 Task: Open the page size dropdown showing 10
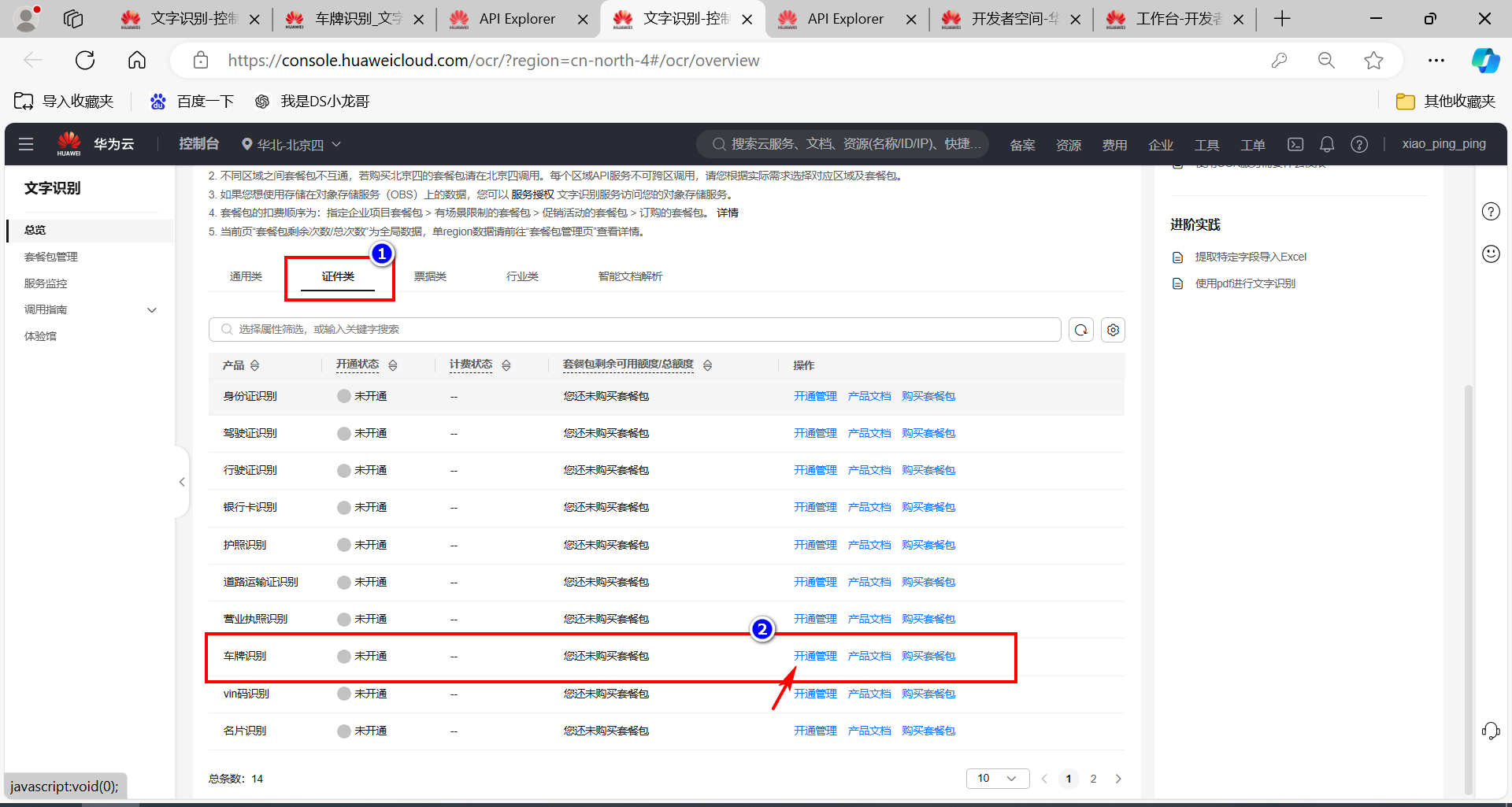click(997, 779)
